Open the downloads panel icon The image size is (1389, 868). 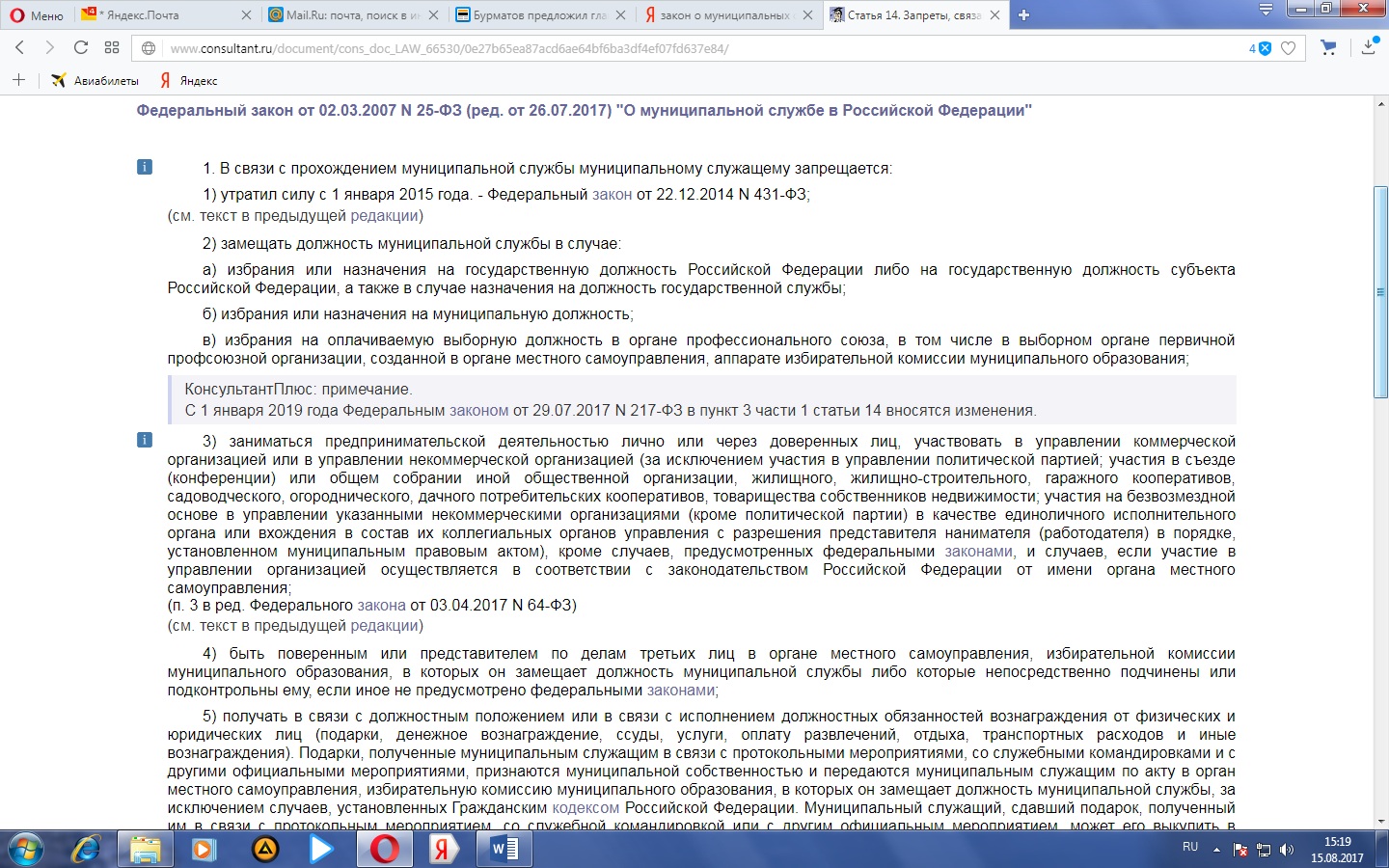(1369, 47)
